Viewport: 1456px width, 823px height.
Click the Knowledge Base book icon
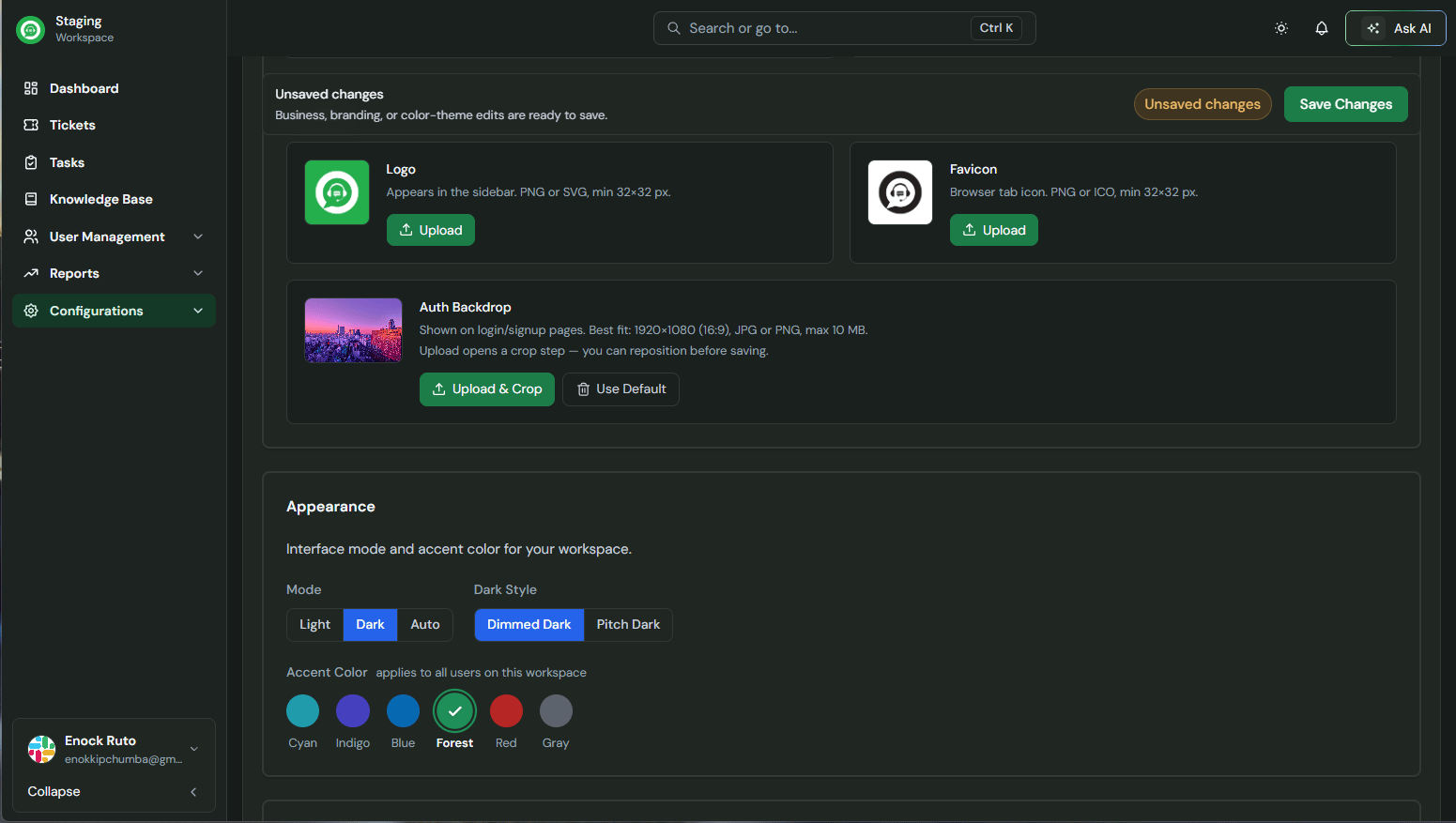[31, 199]
